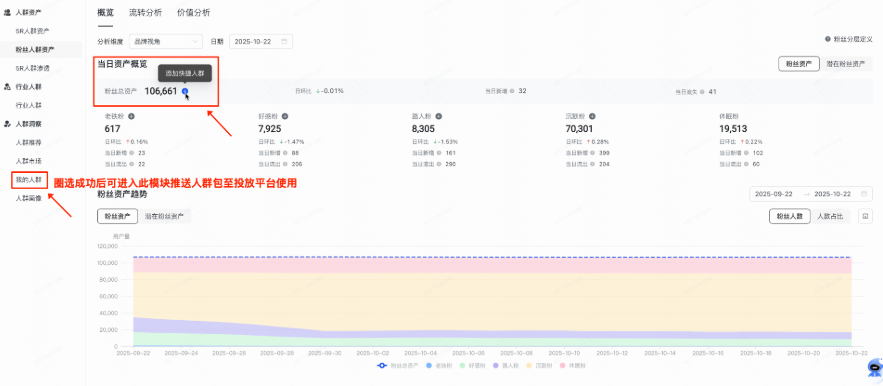Click info dot beside top 当日新增 32

point(512,91)
